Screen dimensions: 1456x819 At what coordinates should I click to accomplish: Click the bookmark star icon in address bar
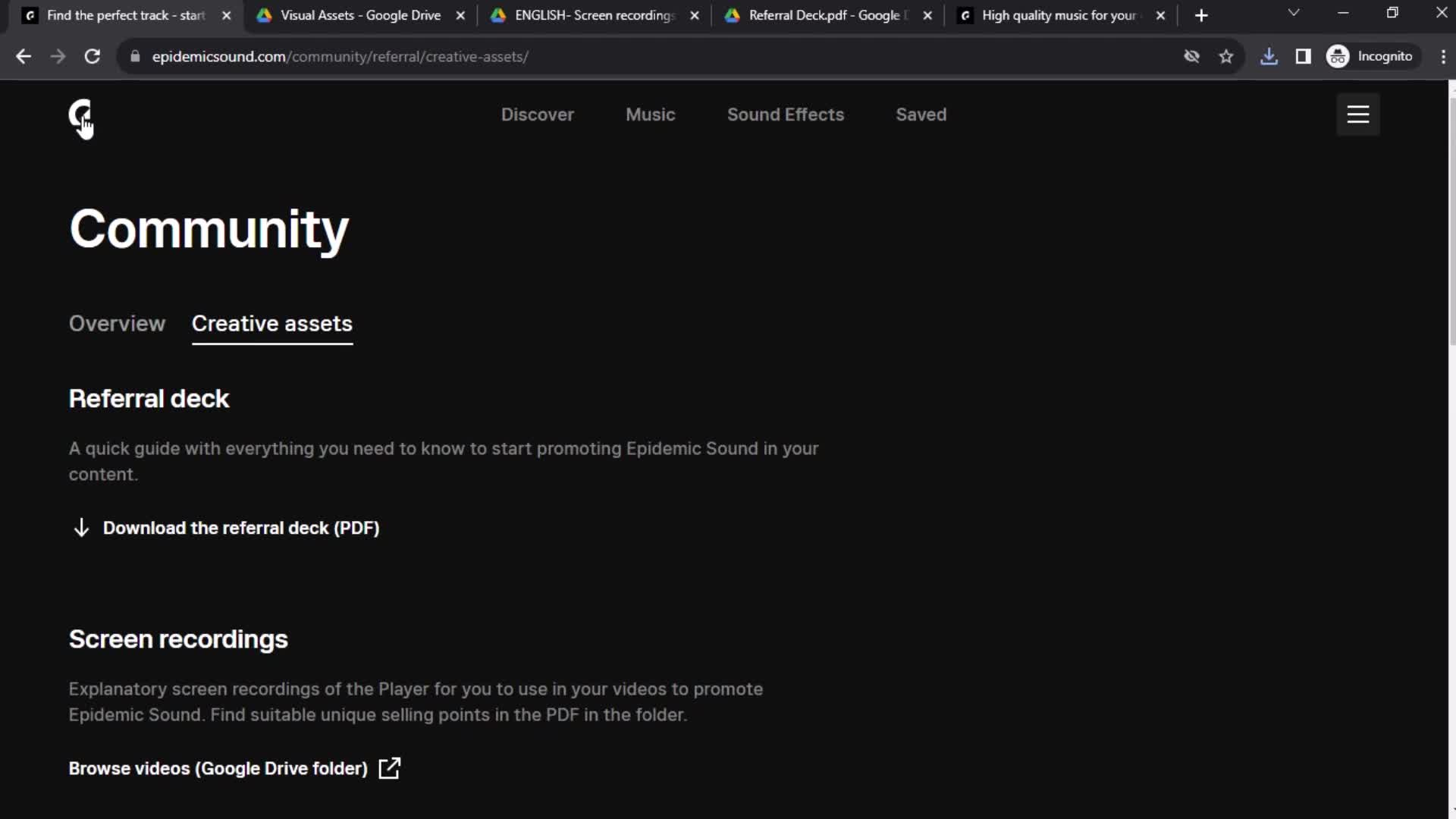pos(1227,56)
